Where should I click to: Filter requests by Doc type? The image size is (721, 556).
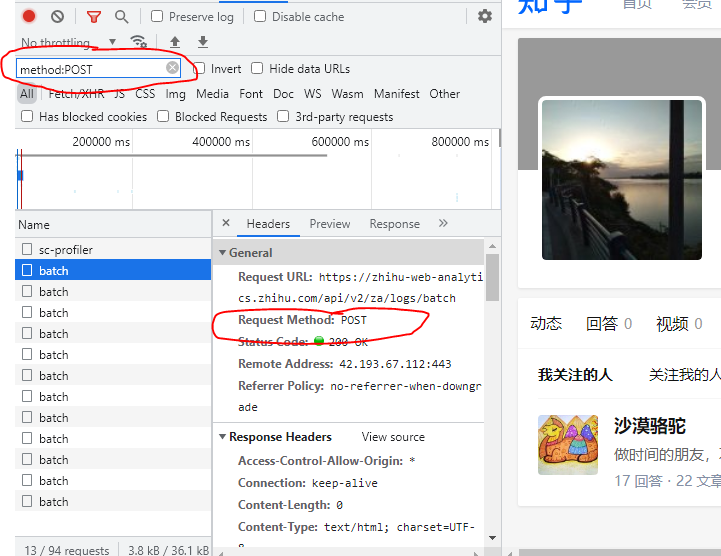[283, 94]
